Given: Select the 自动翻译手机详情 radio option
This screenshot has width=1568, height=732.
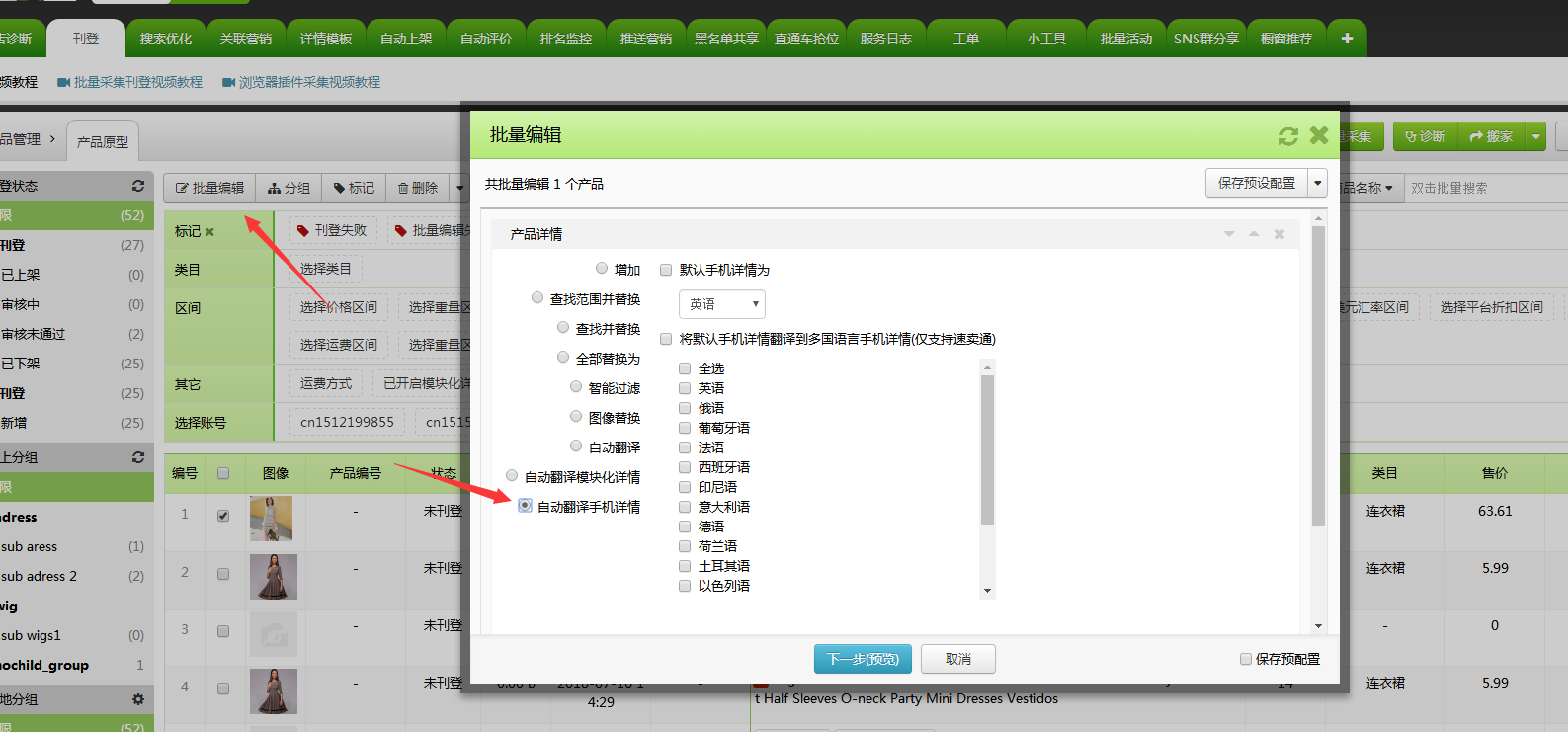Looking at the screenshot, I should (525, 506).
